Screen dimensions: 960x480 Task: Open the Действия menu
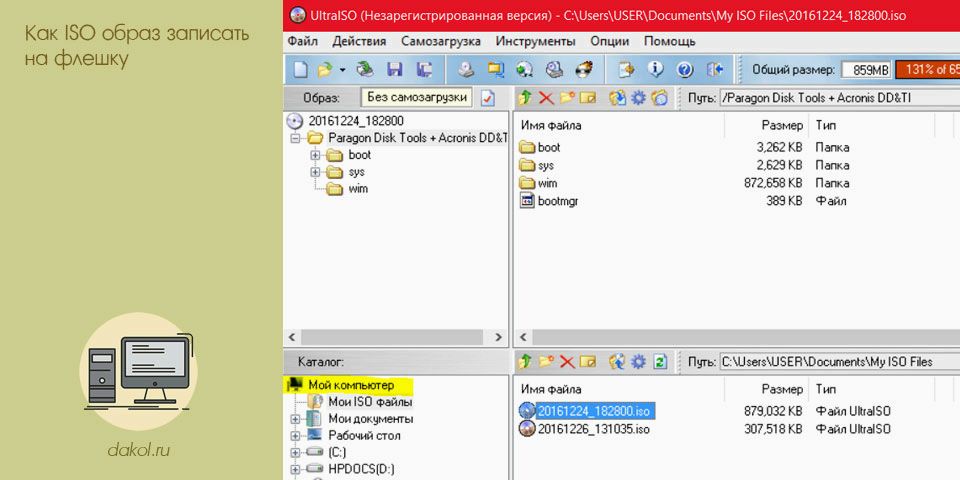[359, 42]
